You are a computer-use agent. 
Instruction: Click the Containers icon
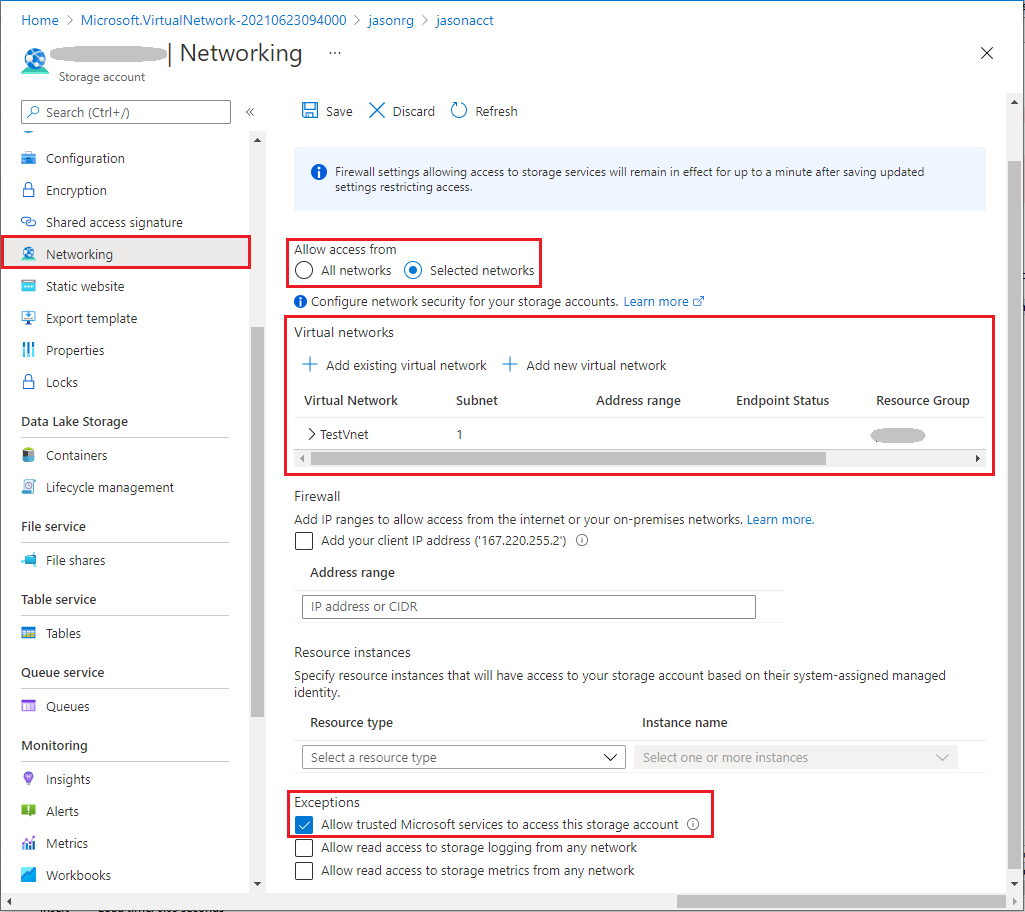click(x=29, y=455)
